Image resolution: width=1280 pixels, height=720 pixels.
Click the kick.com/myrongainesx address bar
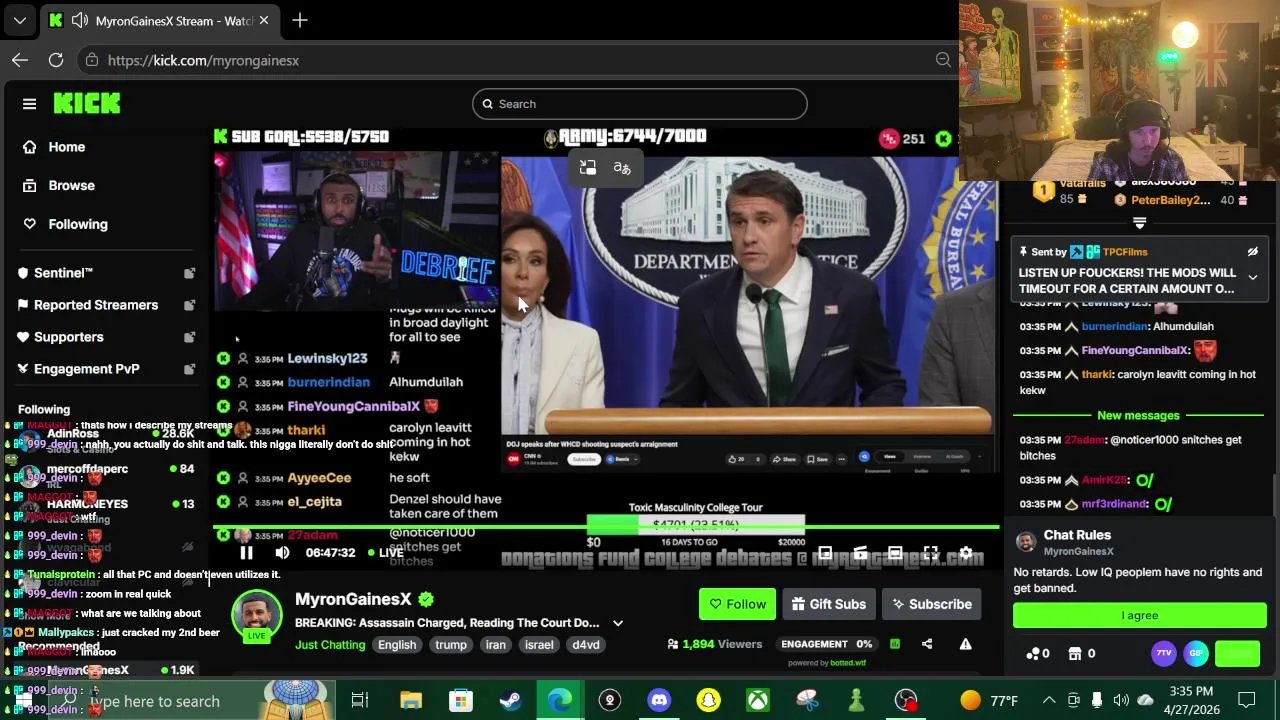(517, 60)
